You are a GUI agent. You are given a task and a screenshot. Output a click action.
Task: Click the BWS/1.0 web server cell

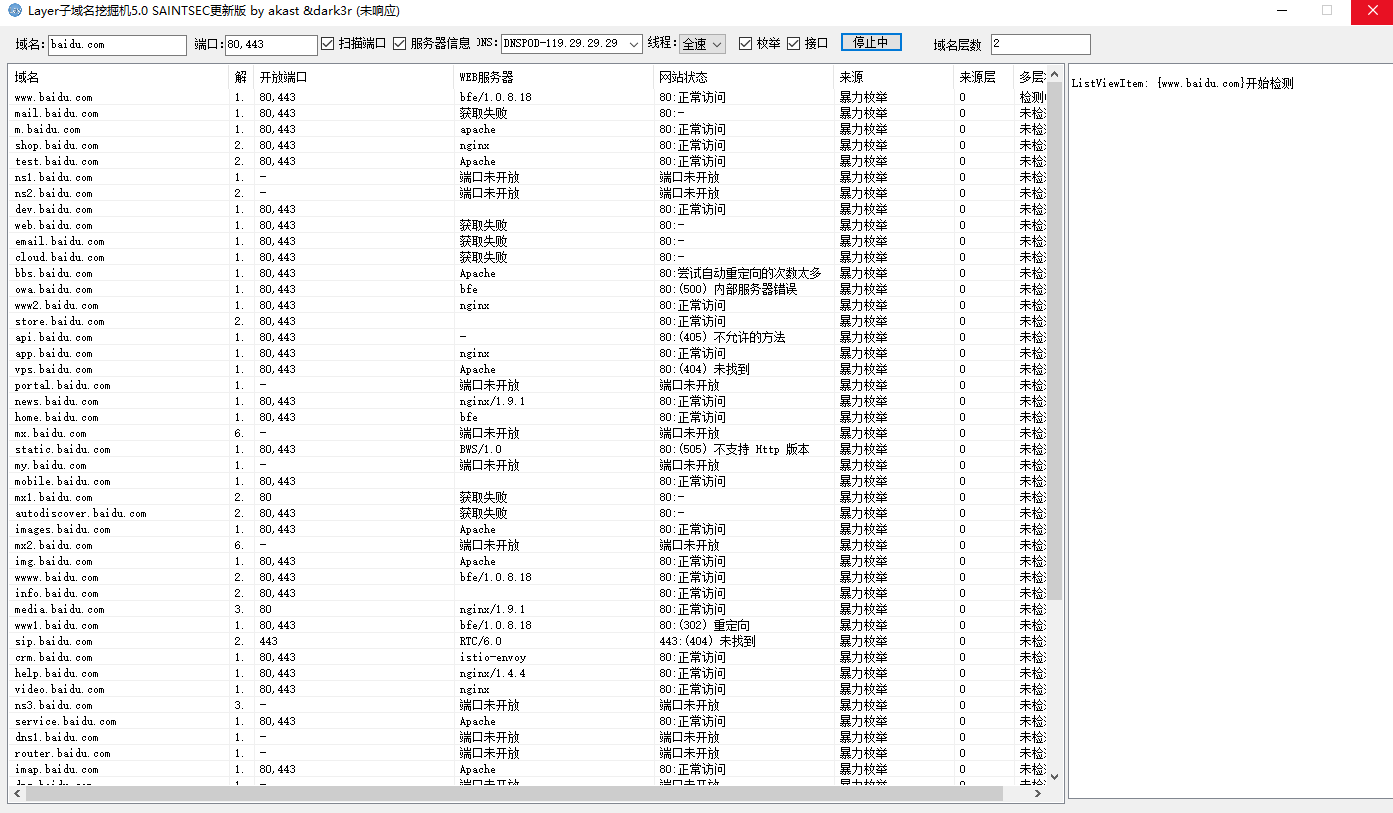point(480,449)
